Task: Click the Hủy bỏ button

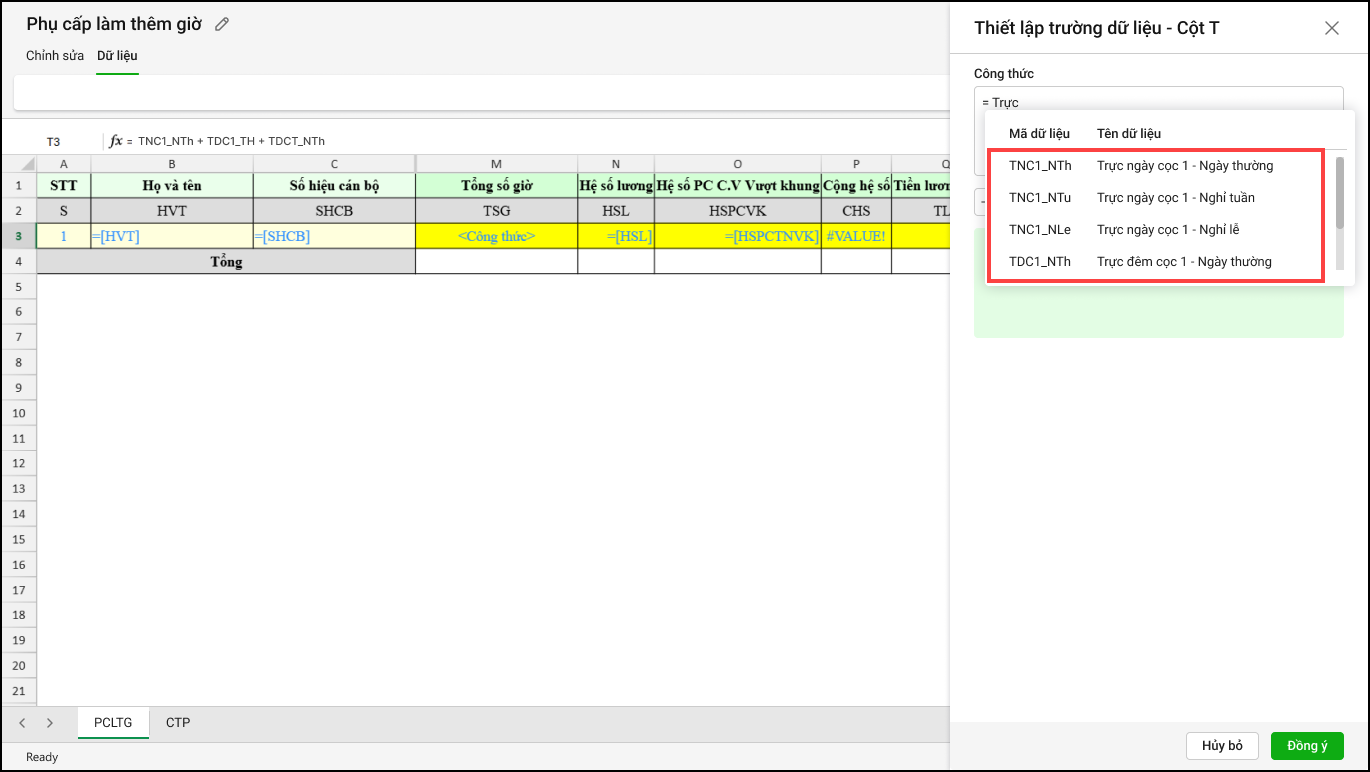Action: point(1222,746)
